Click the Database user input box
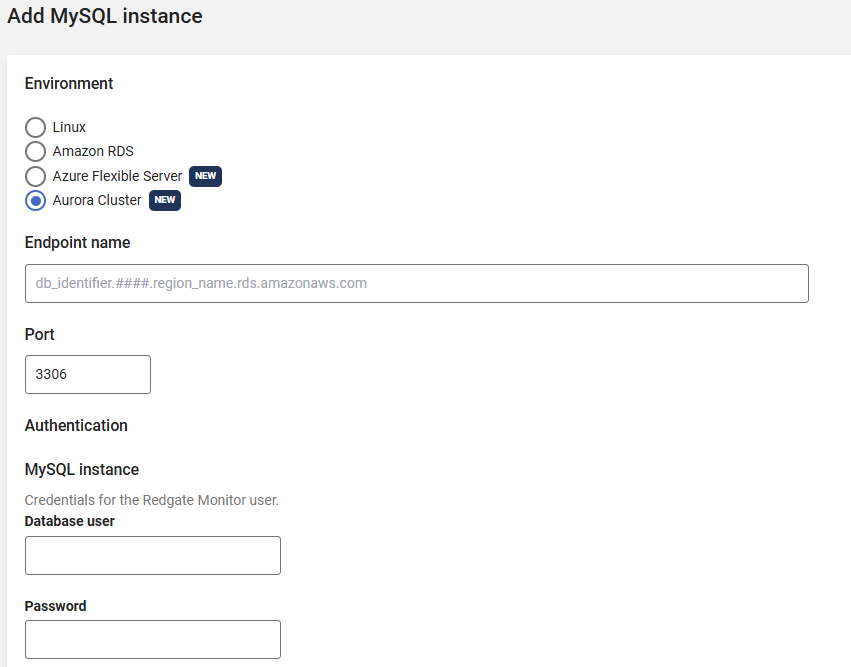The width and height of the screenshot is (851, 667). 152,555
